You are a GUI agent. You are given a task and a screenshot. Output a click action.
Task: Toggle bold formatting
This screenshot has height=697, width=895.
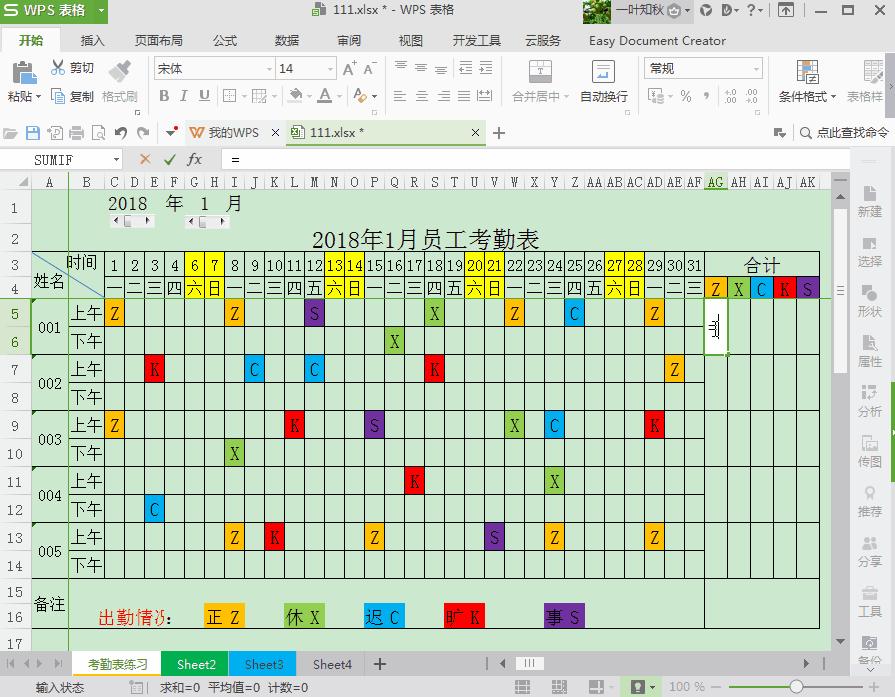pos(164,97)
